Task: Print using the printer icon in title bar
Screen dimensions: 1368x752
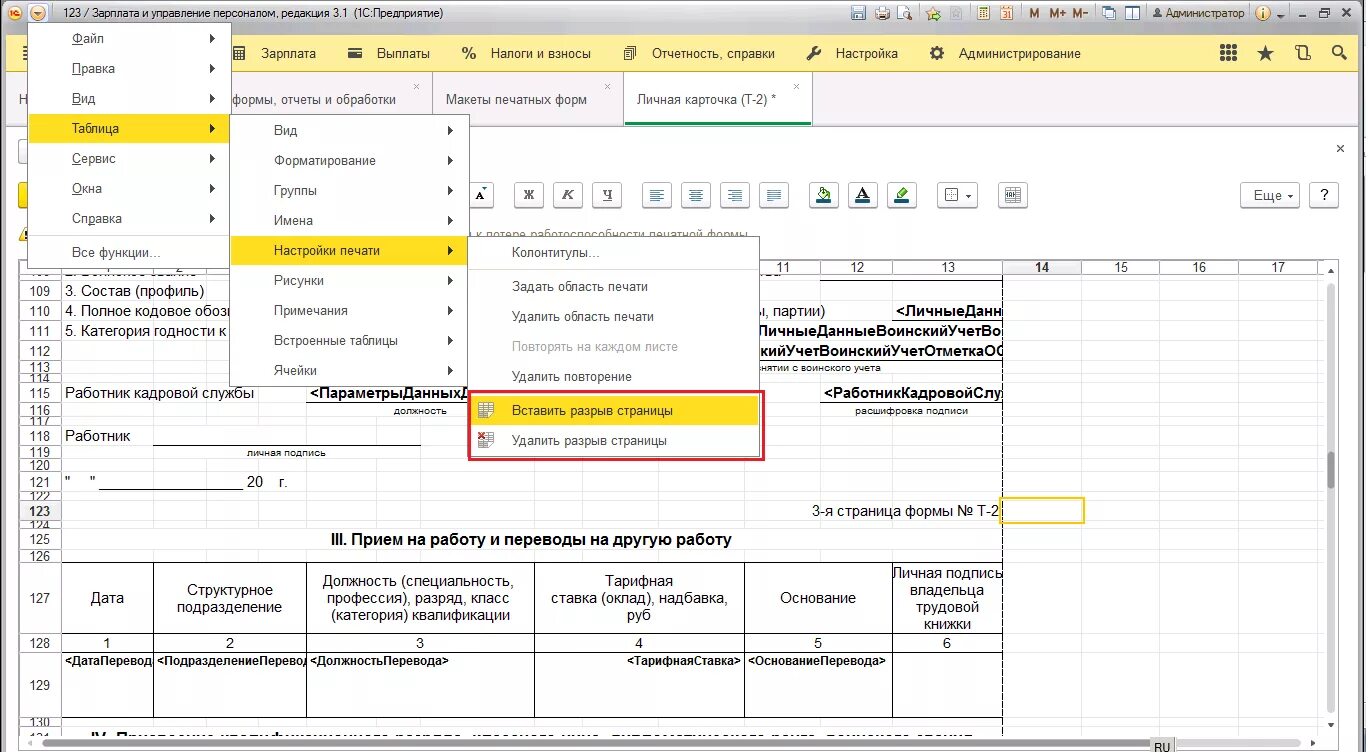Action: (x=882, y=13)
